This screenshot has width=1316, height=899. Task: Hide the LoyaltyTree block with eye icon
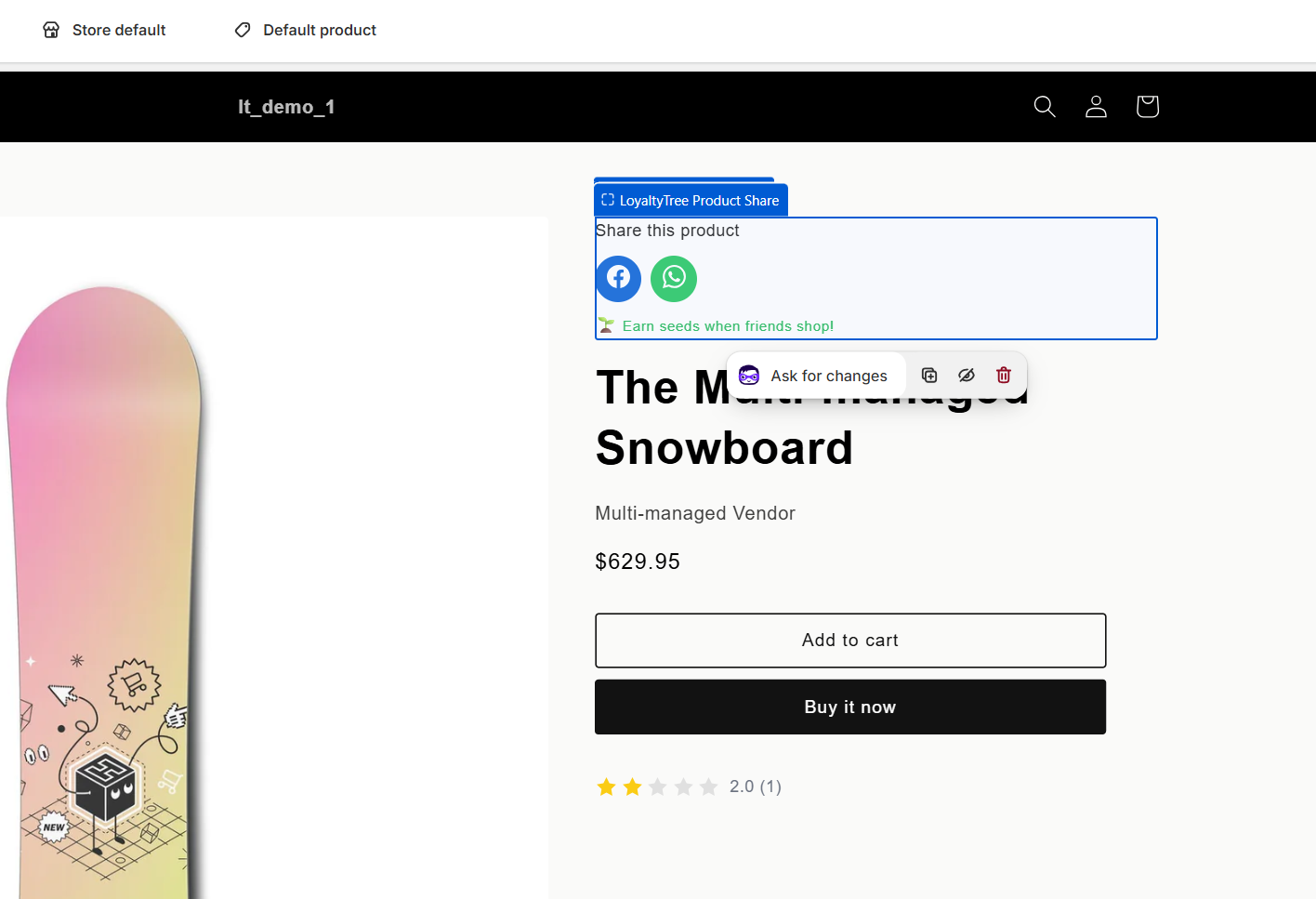pos(967,376)
